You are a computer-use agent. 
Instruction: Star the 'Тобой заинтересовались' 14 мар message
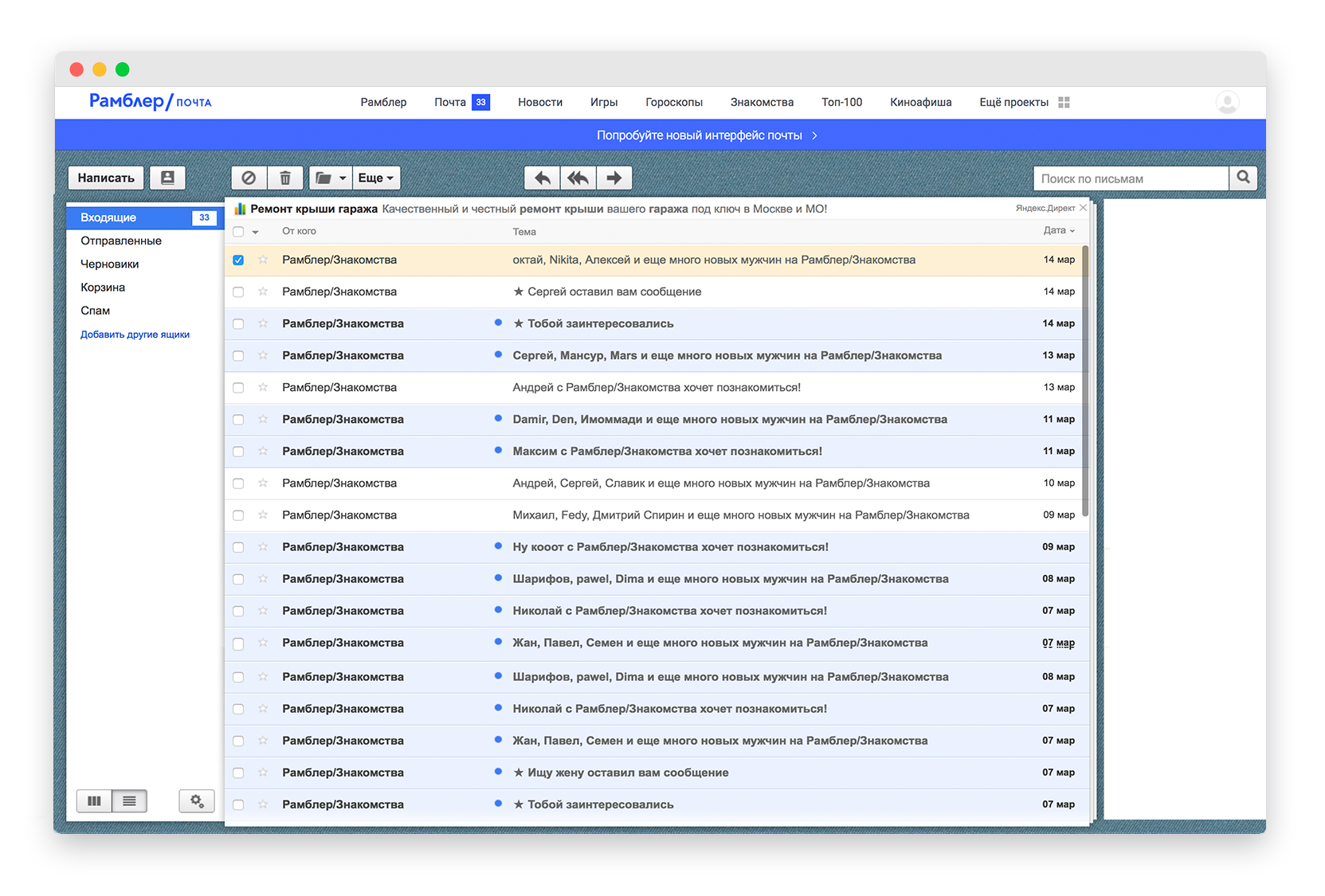[x=263, y=323]
